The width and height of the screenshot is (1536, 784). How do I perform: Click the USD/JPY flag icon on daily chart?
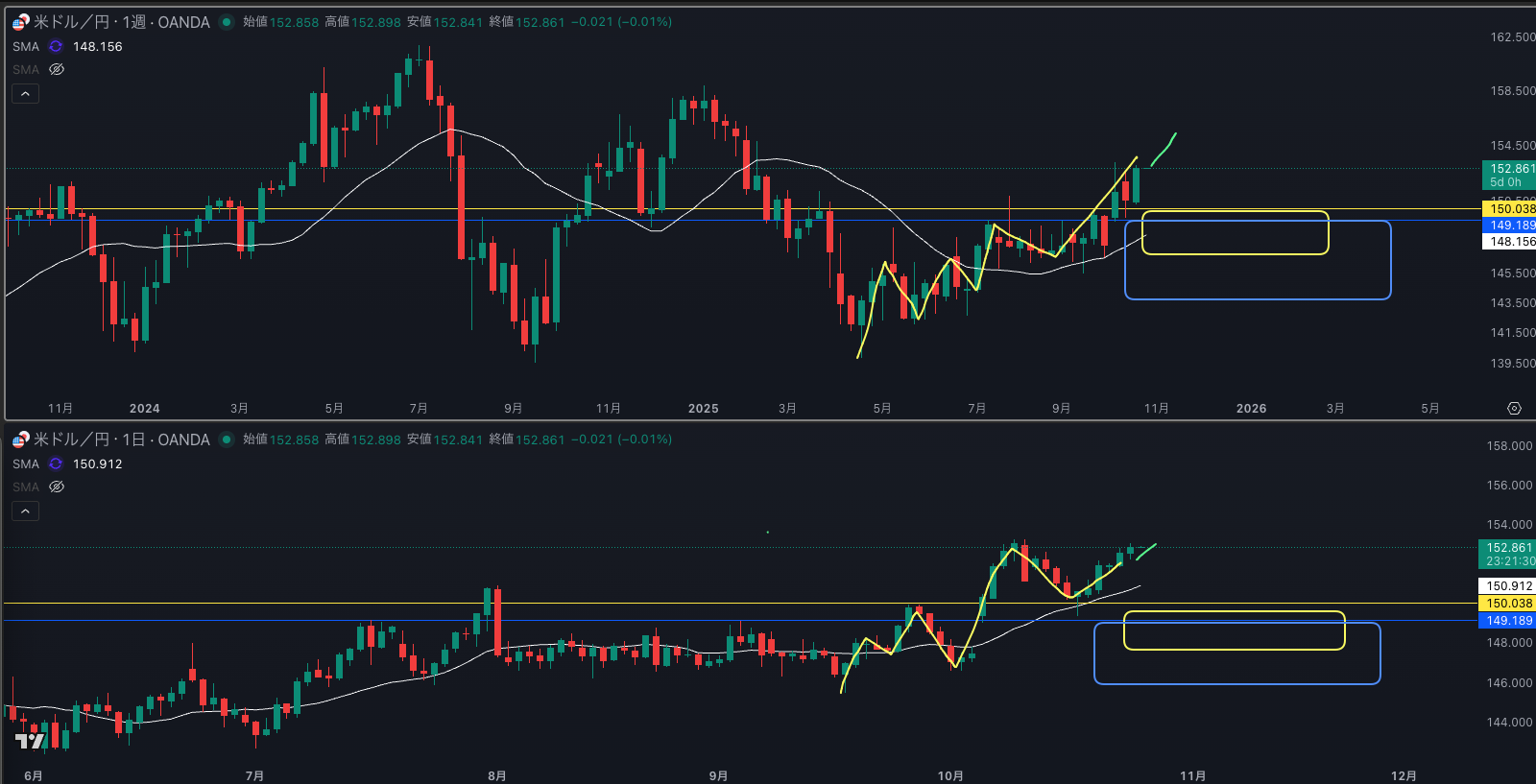20,440
